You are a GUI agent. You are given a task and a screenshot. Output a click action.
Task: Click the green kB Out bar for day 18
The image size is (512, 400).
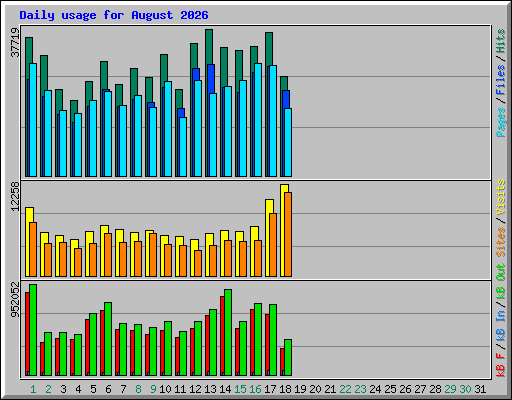[288, 358]
